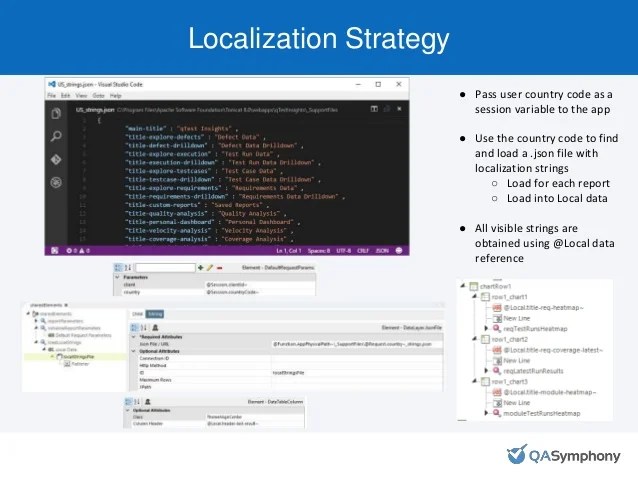Click UTF-8 encoding in status bar
The image size is (638, 479).
pyautogui.click(x=344, y=251)
